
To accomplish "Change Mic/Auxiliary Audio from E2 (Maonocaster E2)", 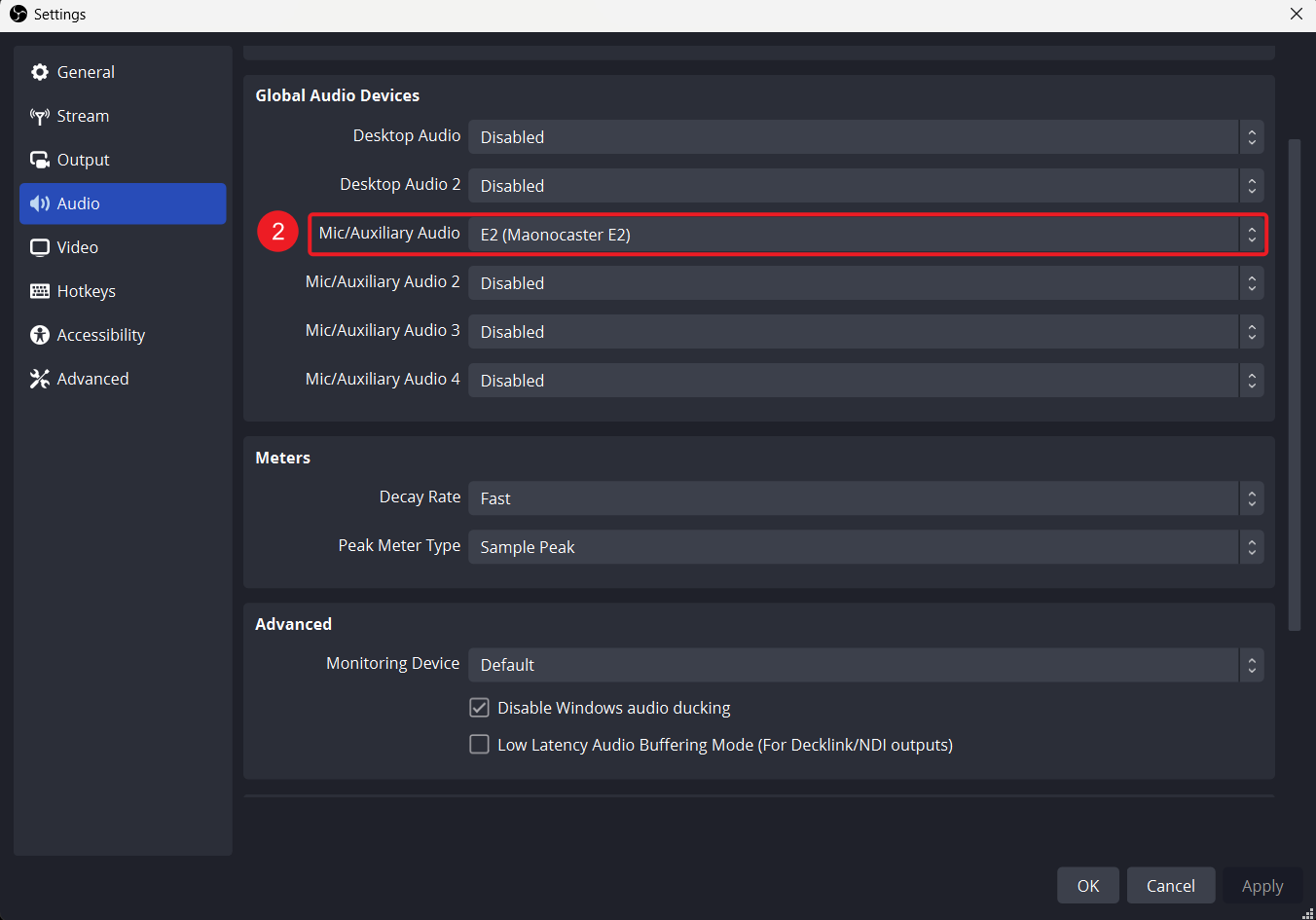I will pos(861,234).
